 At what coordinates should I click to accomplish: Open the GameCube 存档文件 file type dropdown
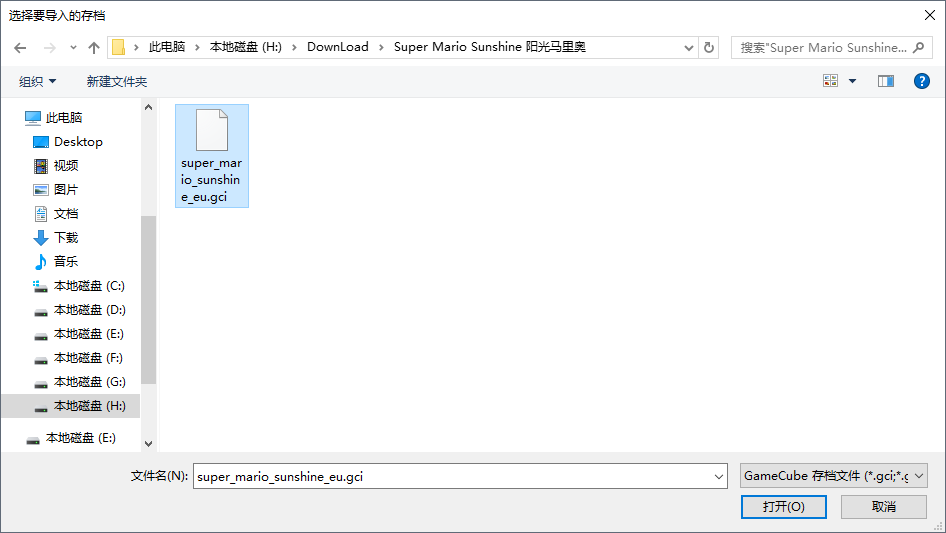(833, 476)
